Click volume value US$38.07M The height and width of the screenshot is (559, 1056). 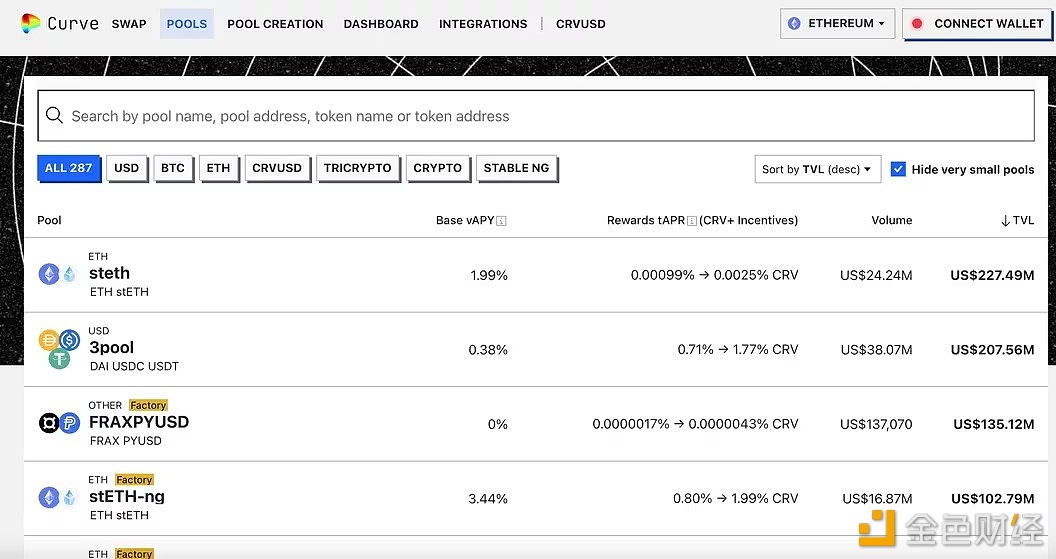[x=876, y=350]
